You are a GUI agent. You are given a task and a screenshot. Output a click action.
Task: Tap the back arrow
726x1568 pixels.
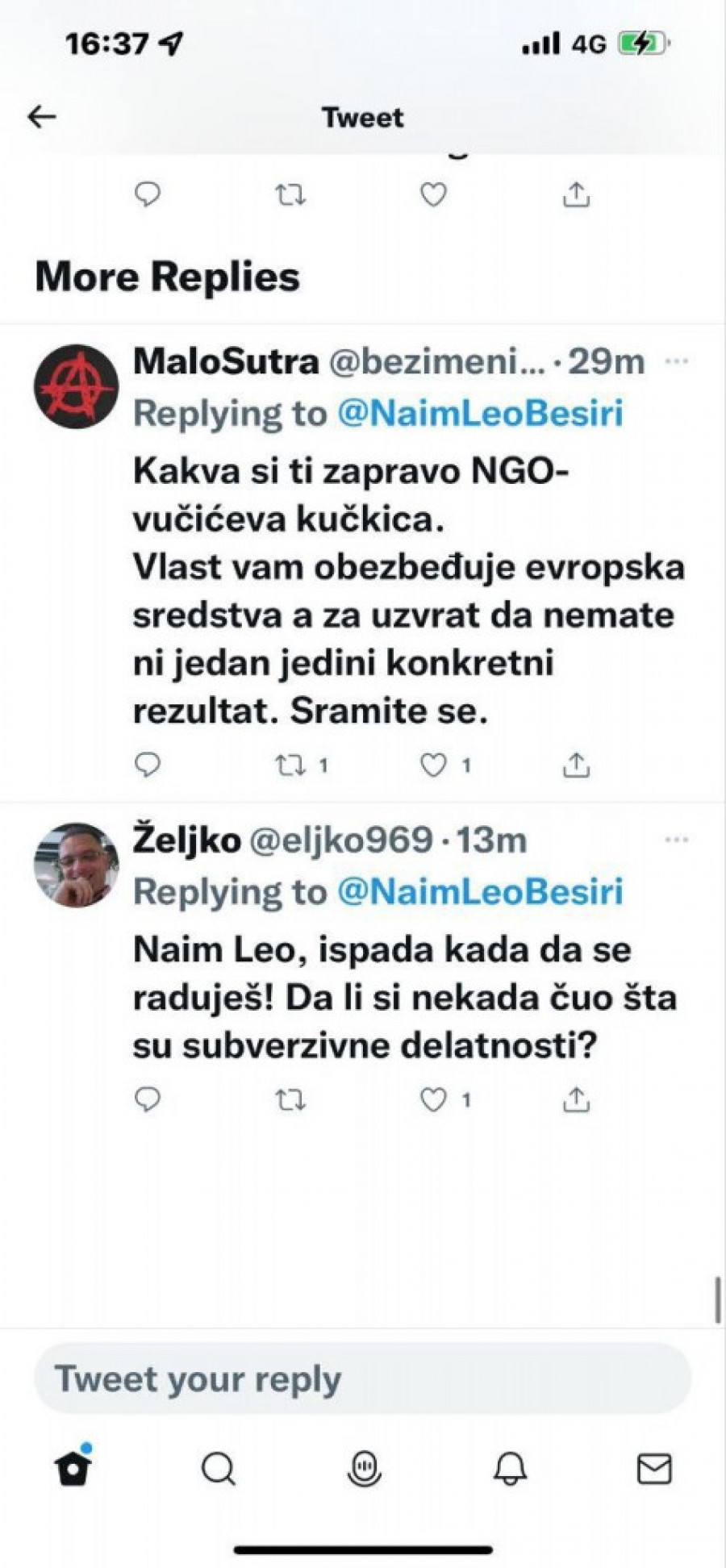point(42,118)
